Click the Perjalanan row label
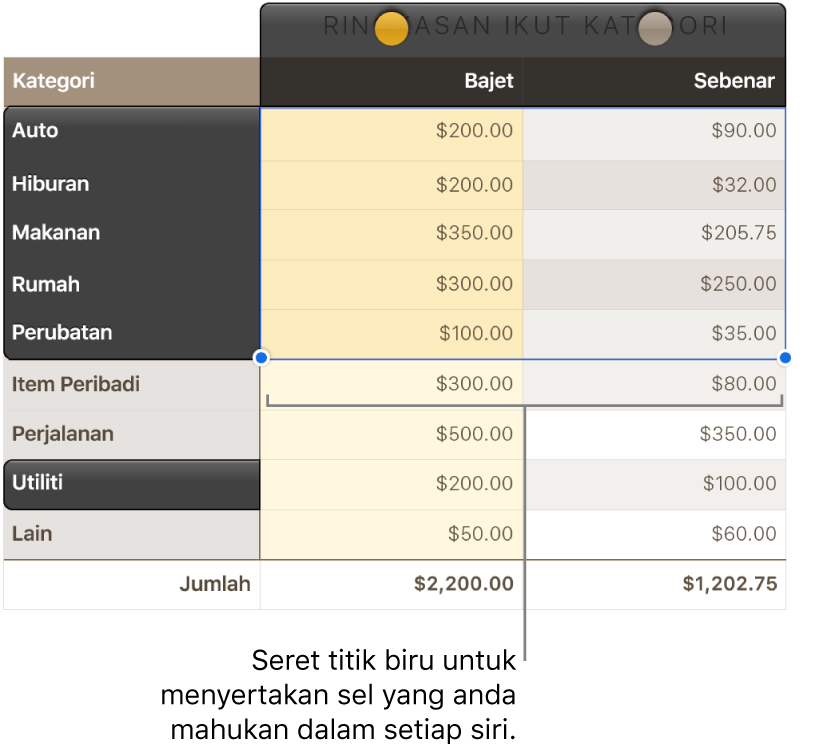The width and height of the screenshot is (814, 753). [131, 434]
